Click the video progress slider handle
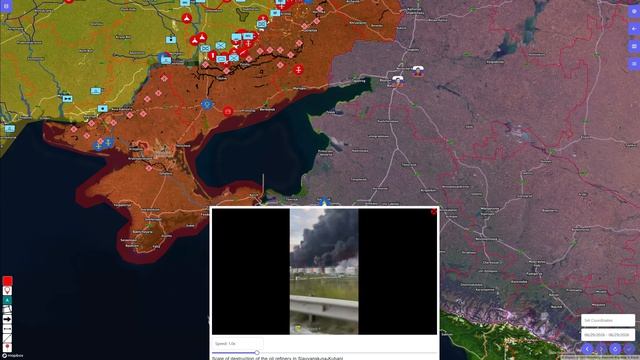 [257, 352]
